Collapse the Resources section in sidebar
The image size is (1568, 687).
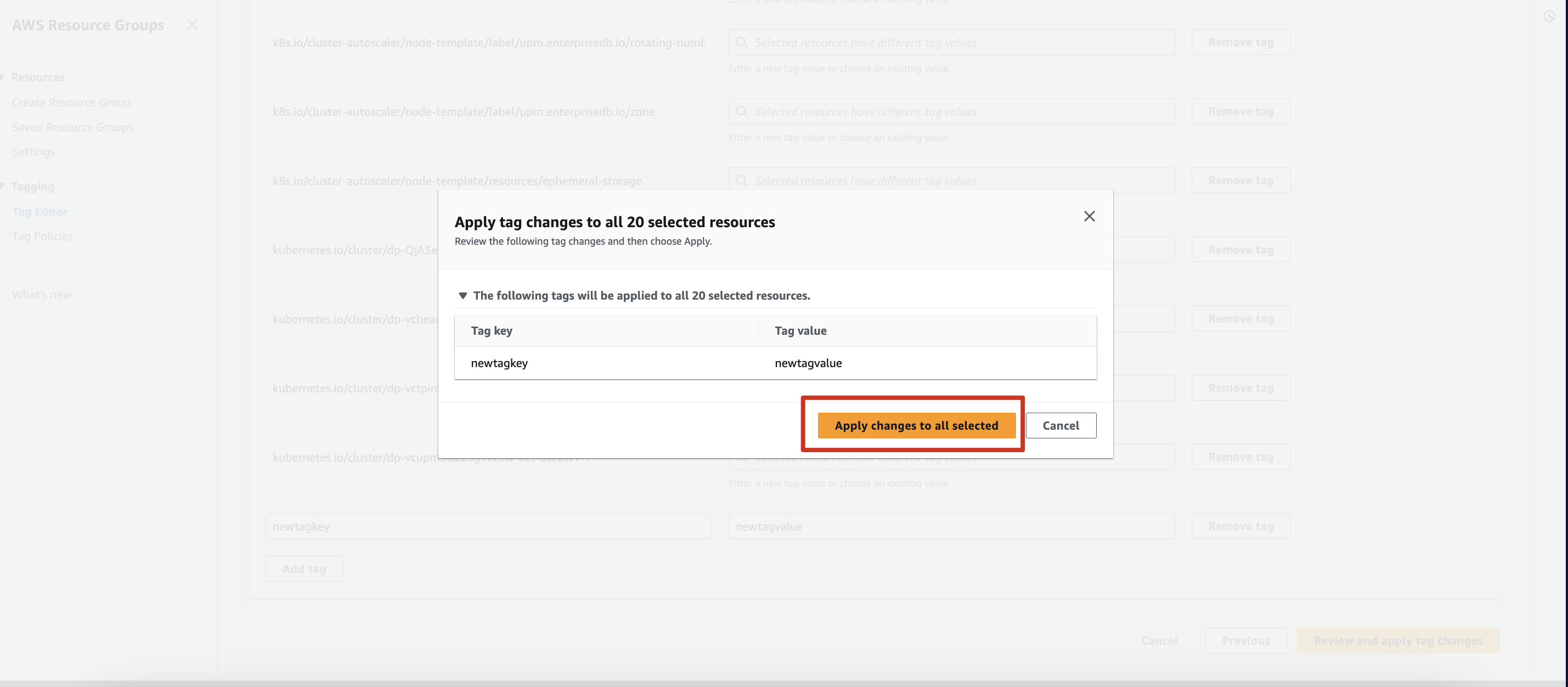point(2,77)
